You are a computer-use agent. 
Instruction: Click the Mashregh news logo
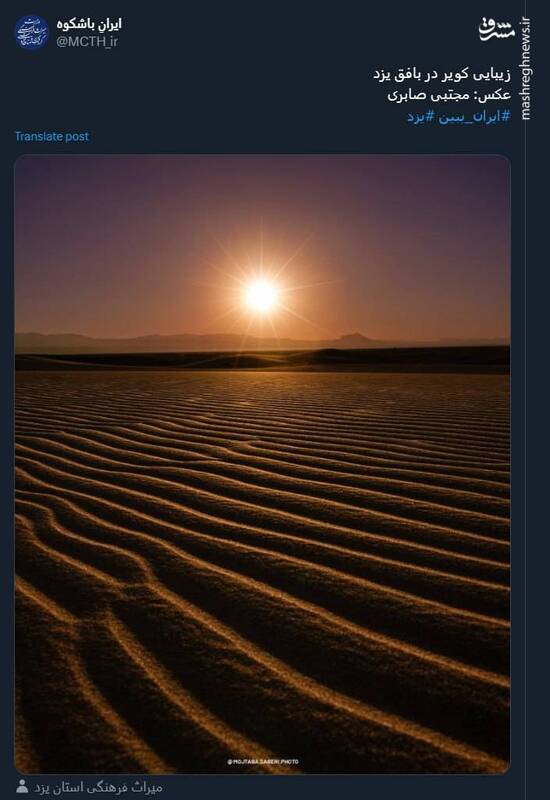pyautogui.click(x=497, y=29)
